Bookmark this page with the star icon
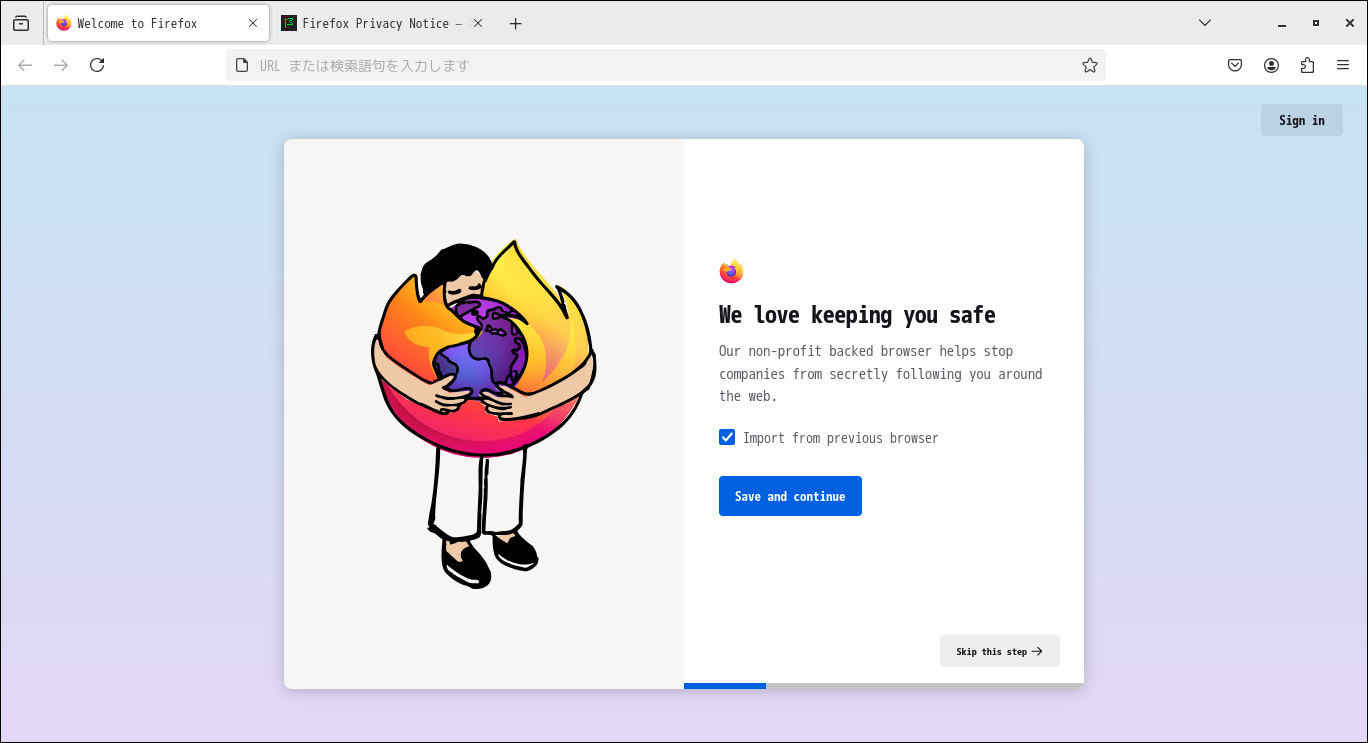 1089,64
